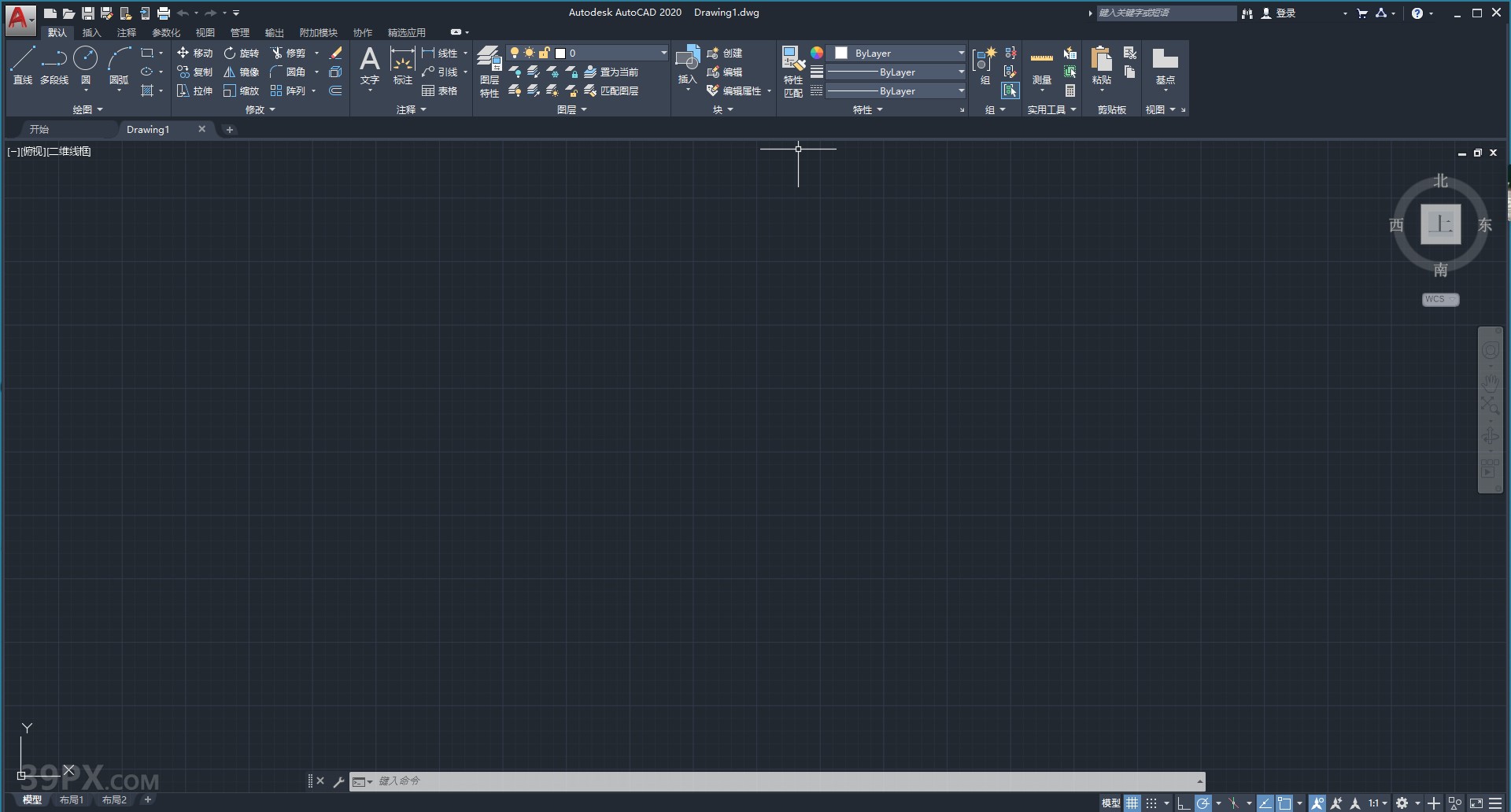This screenshot has height=812, width=1511.
Task: Toggle polar tracking in status bar
Action: point(1203,803)
